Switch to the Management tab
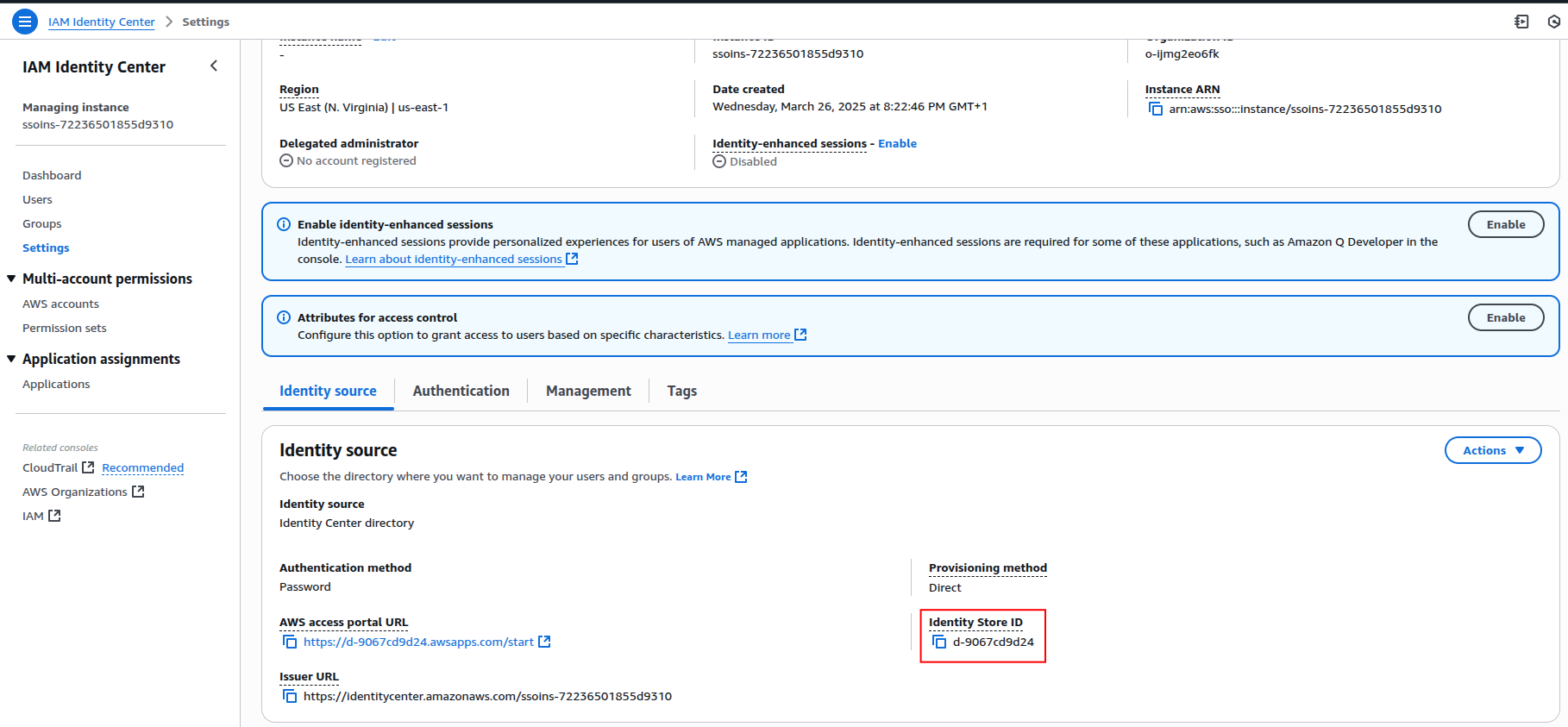Viewport: 1568px width, 727px height. point(588,391)
